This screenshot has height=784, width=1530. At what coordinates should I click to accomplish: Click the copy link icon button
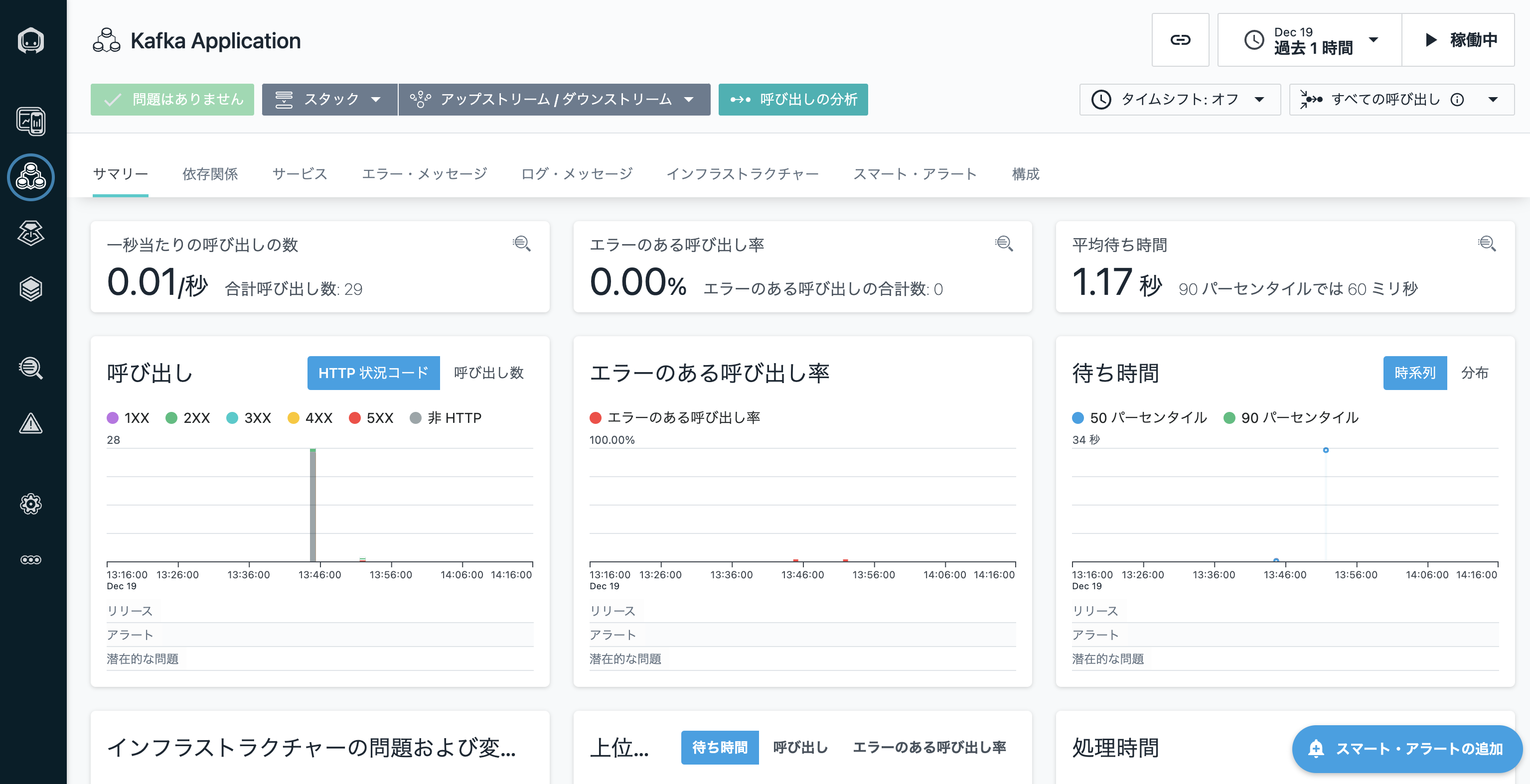(x=1180, y=40)
